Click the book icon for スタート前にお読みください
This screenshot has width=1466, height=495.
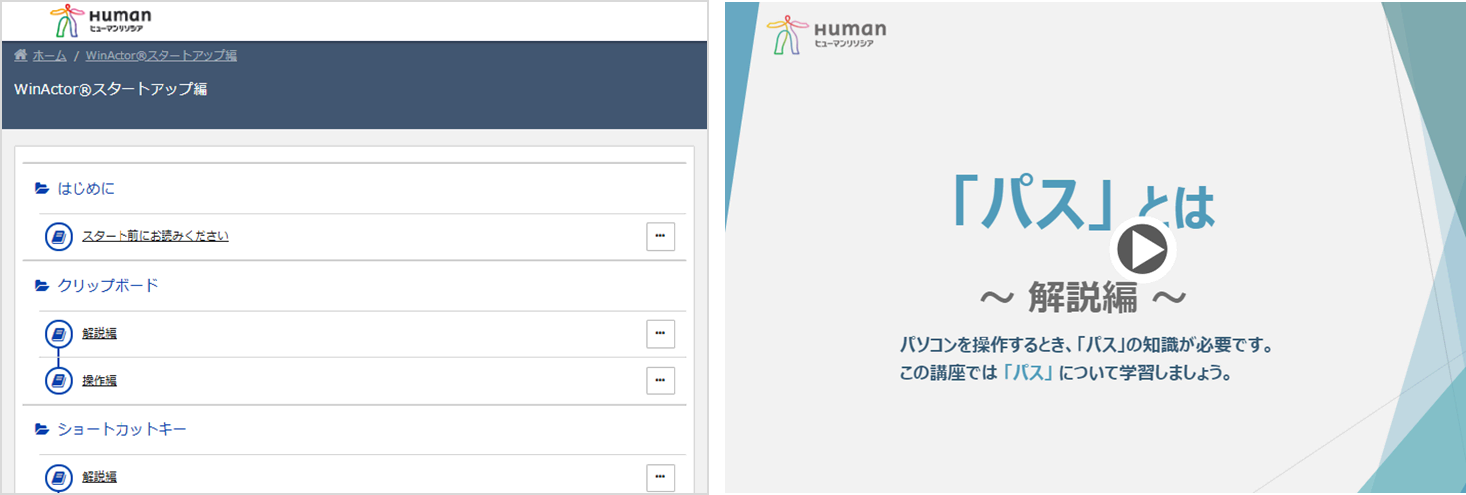[x=59, y=237]
